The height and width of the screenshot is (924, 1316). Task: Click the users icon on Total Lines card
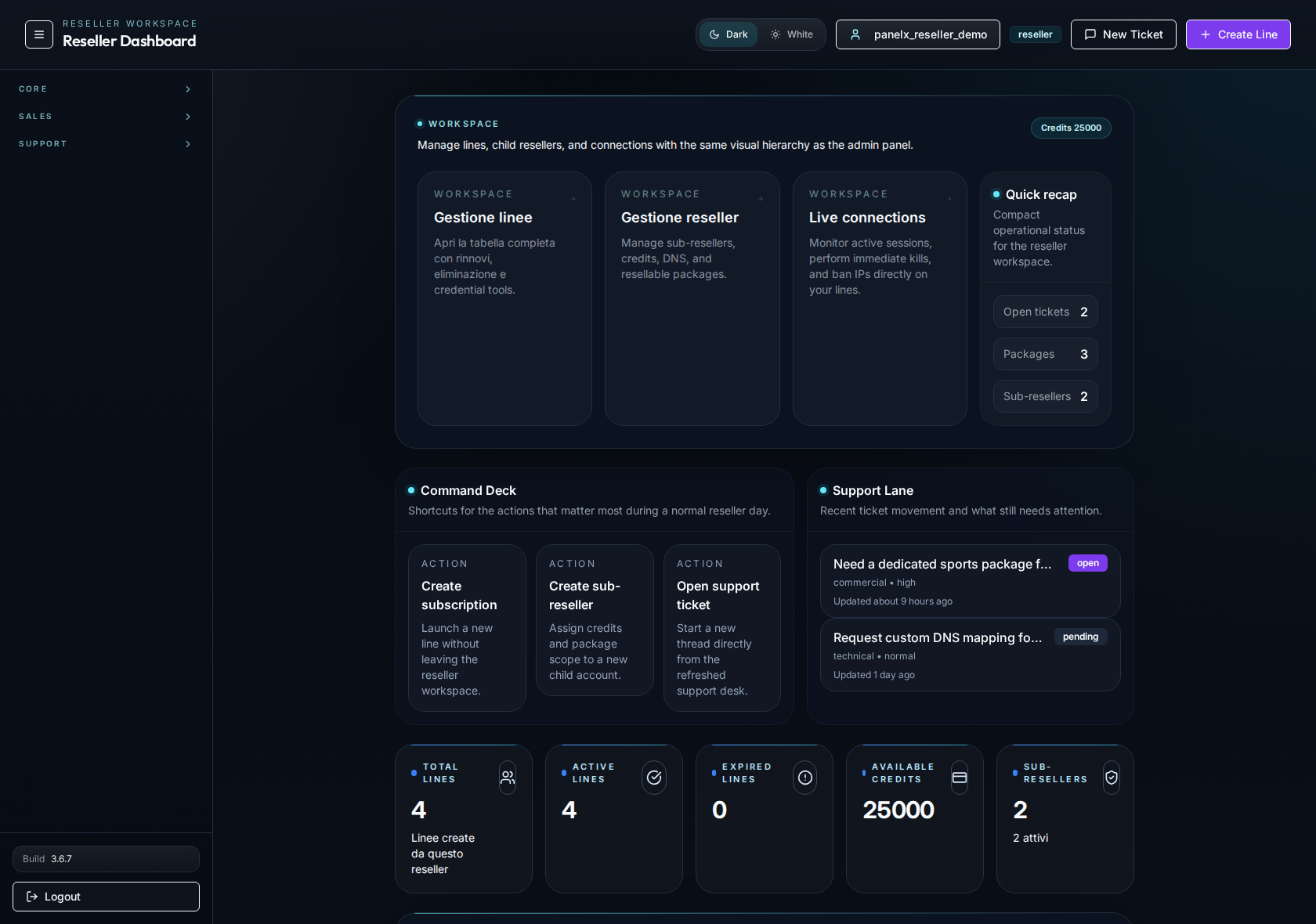(507, 778)
